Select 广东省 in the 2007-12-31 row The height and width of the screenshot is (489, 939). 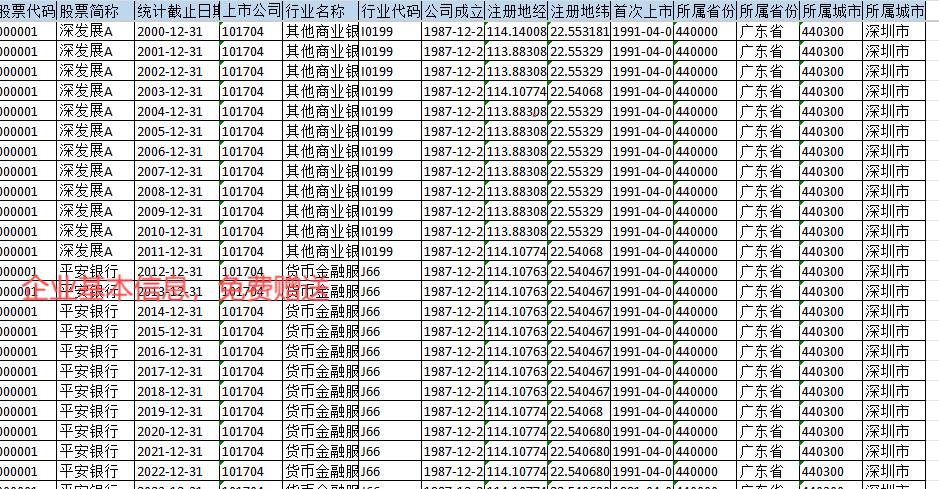coord(768,171)
